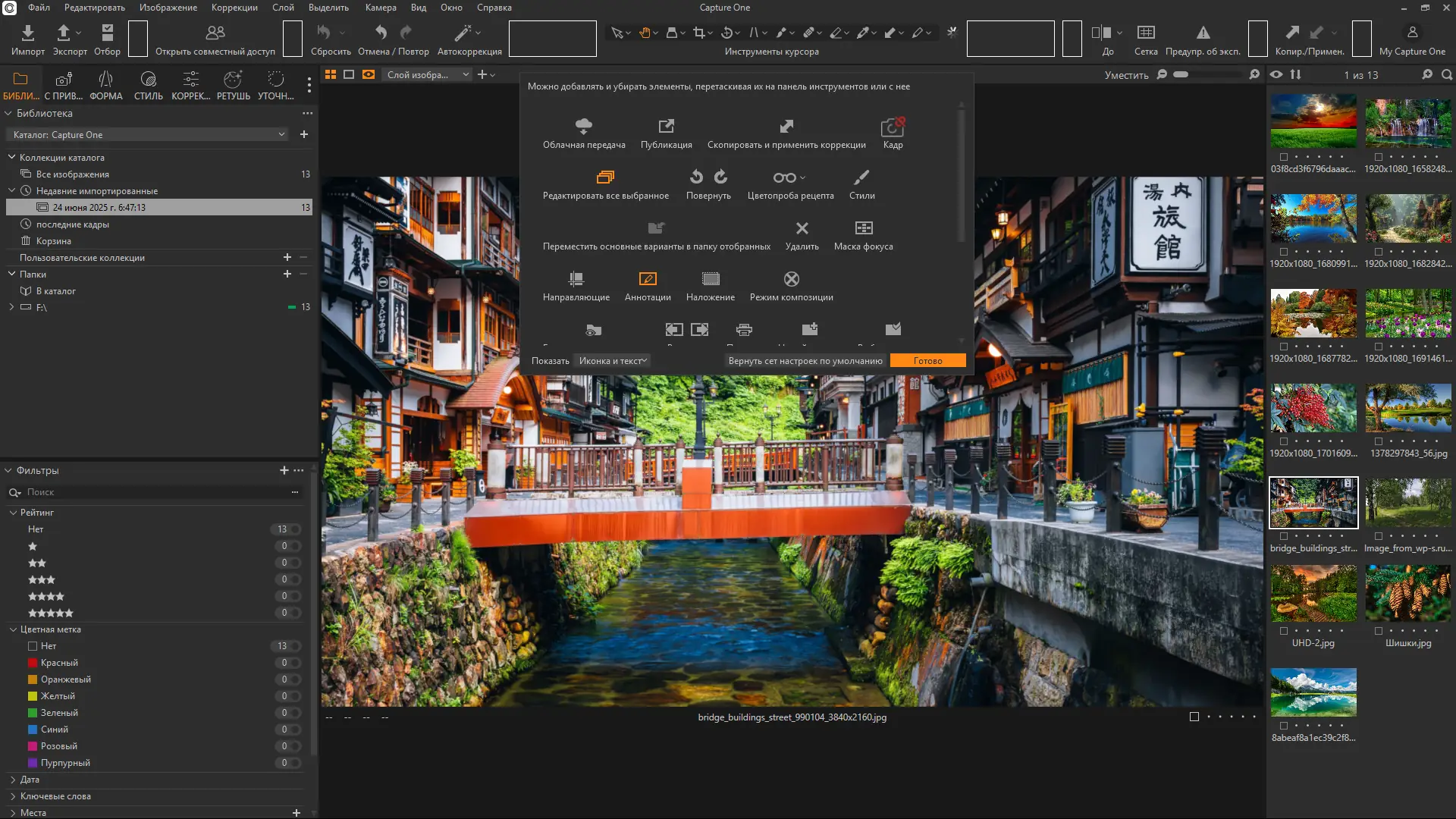Select the Crop cursor tool
This screenshot has height=819, width=1456.
699,33
